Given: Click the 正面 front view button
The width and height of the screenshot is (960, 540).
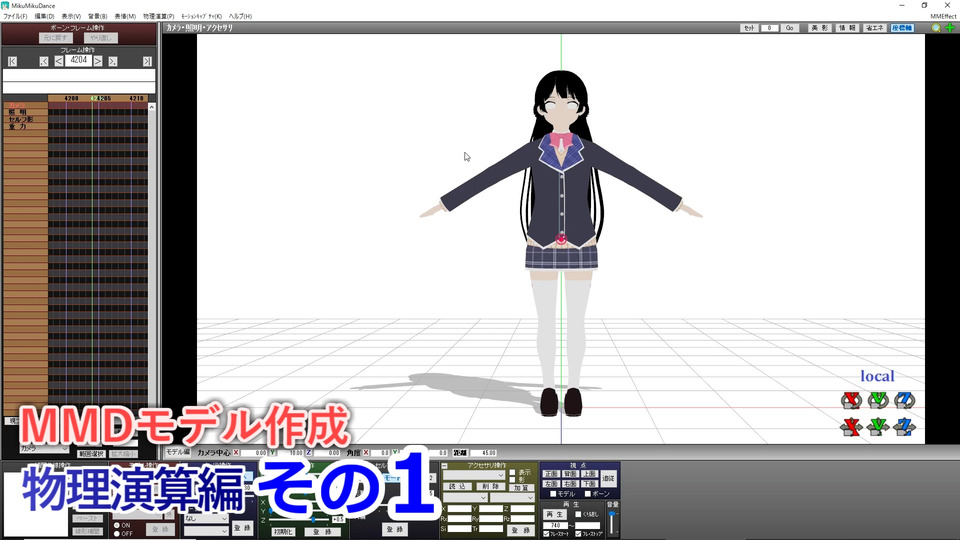Looking at the screenshot, I should (x=551, y=474).
